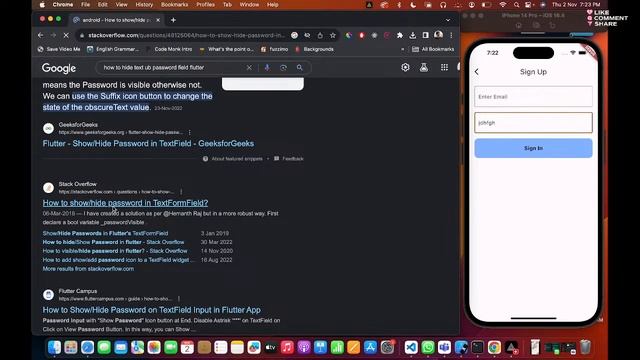
Task: Open How to show/hide password in TextFormField link
Action: coord(125,203)
